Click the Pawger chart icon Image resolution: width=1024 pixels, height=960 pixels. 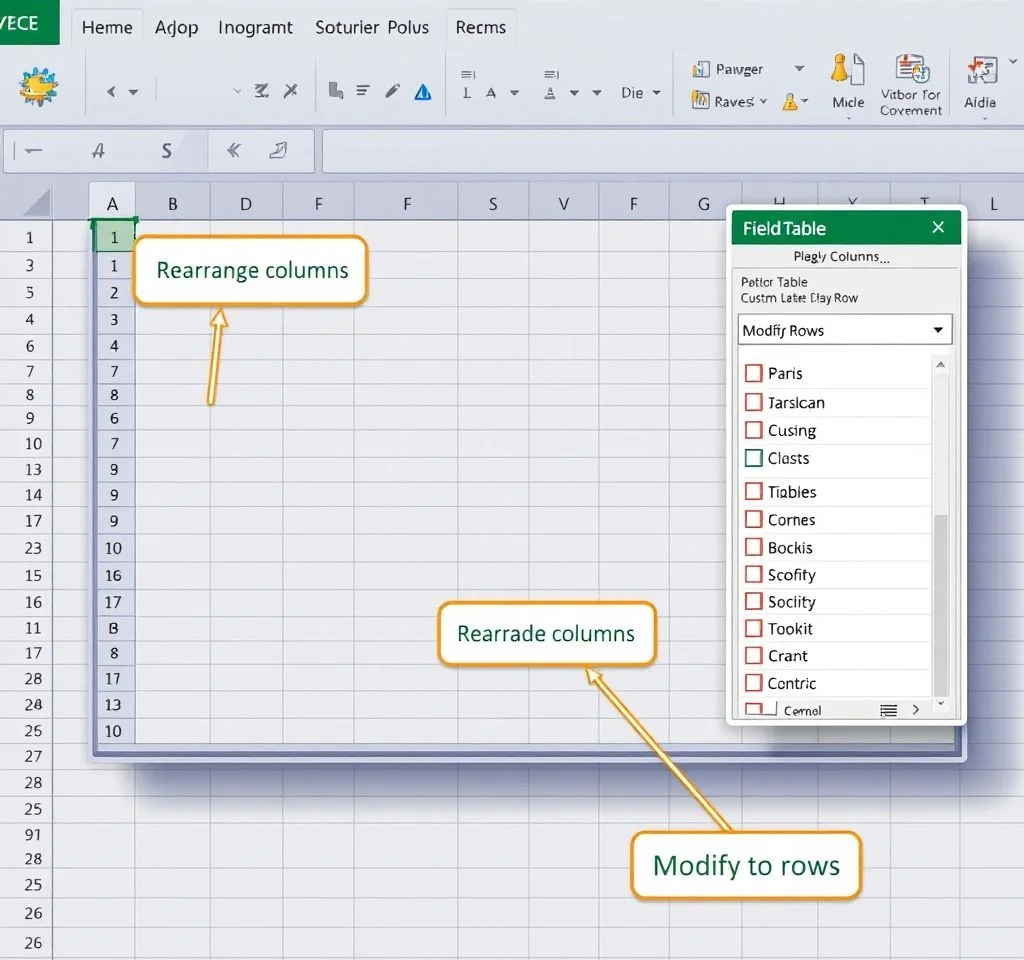pos(701,69)
